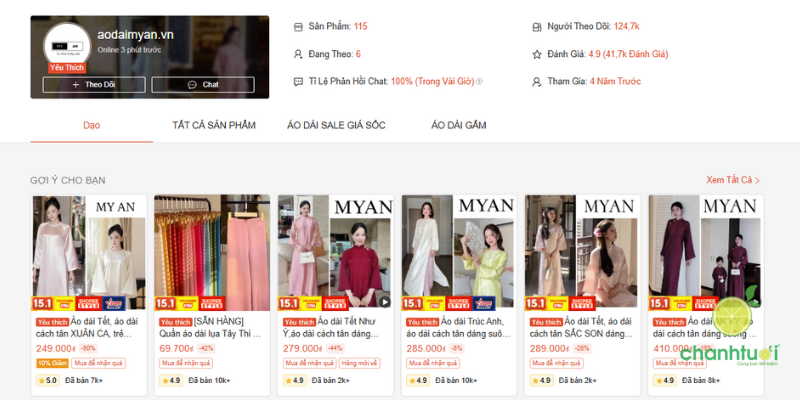
Task: Open the XUÂN CA áo dài product thumbnail
Action: [89, 252]
